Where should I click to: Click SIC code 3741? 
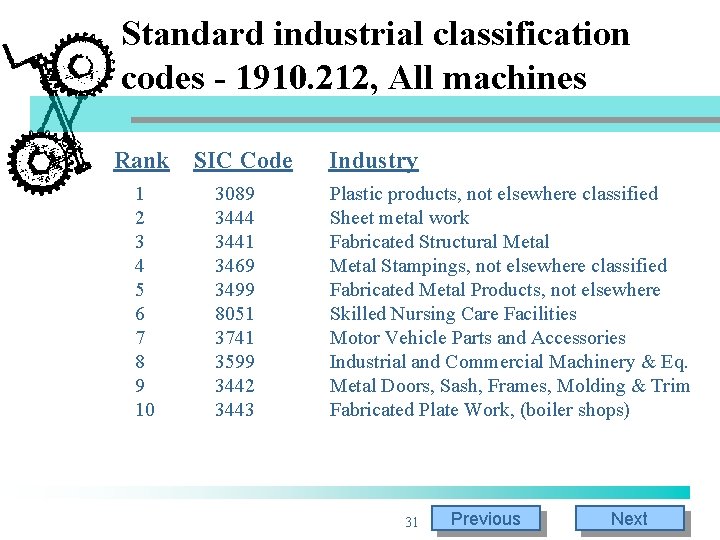pyautogui.click(x=235, y=338)
